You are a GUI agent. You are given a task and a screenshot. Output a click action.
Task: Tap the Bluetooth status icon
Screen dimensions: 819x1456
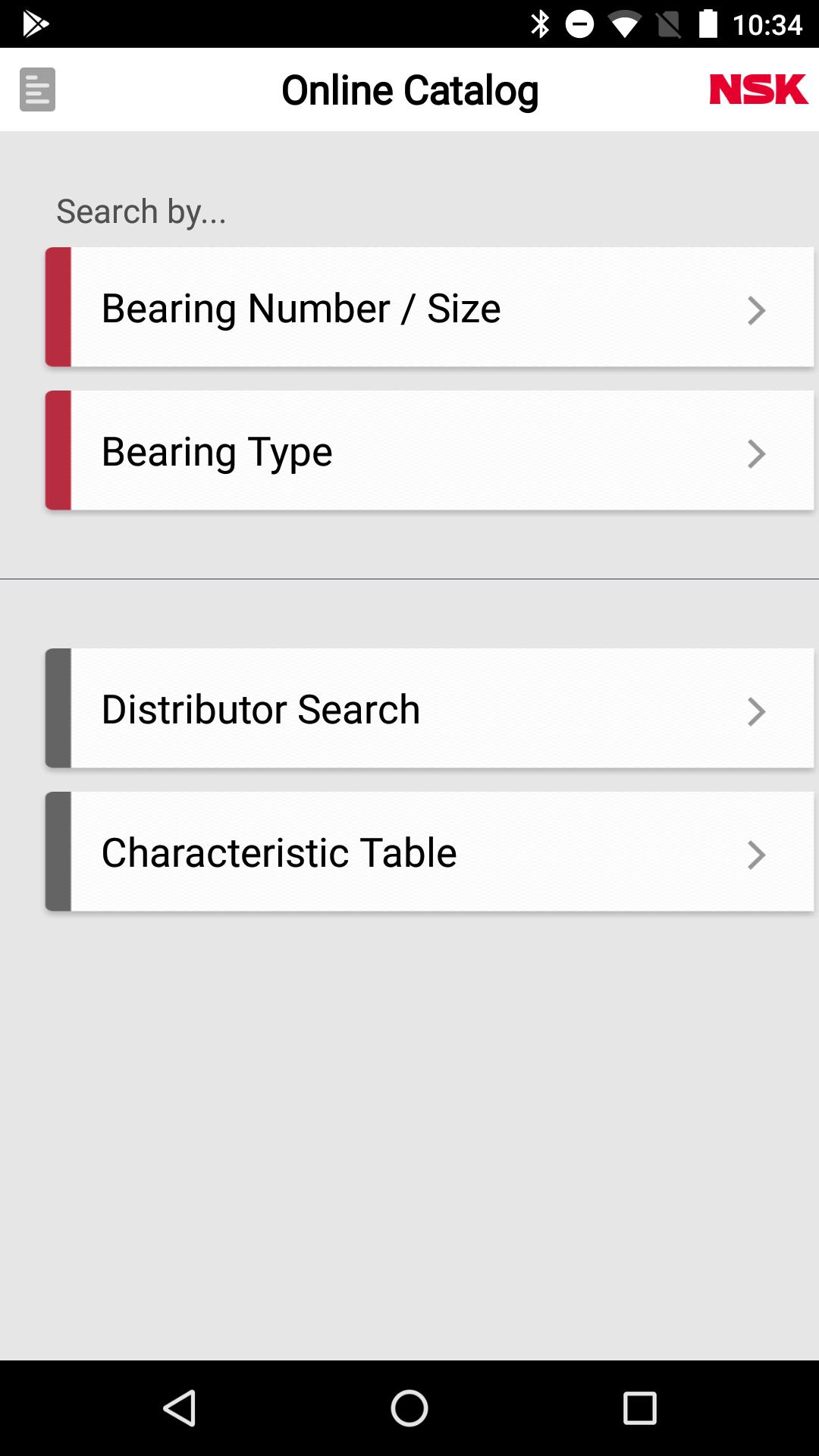[540, 24]
